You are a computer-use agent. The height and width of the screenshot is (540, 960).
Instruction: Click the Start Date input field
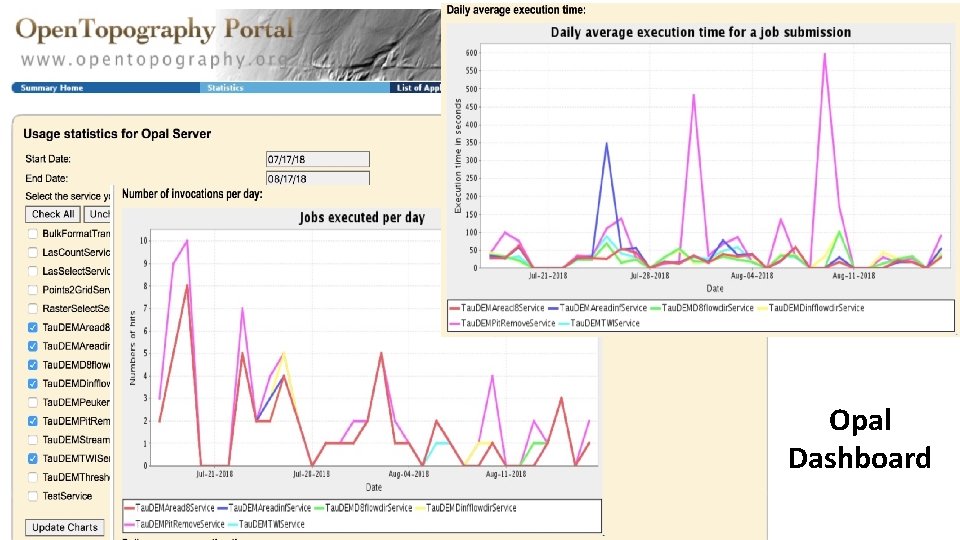coord(318,159)
